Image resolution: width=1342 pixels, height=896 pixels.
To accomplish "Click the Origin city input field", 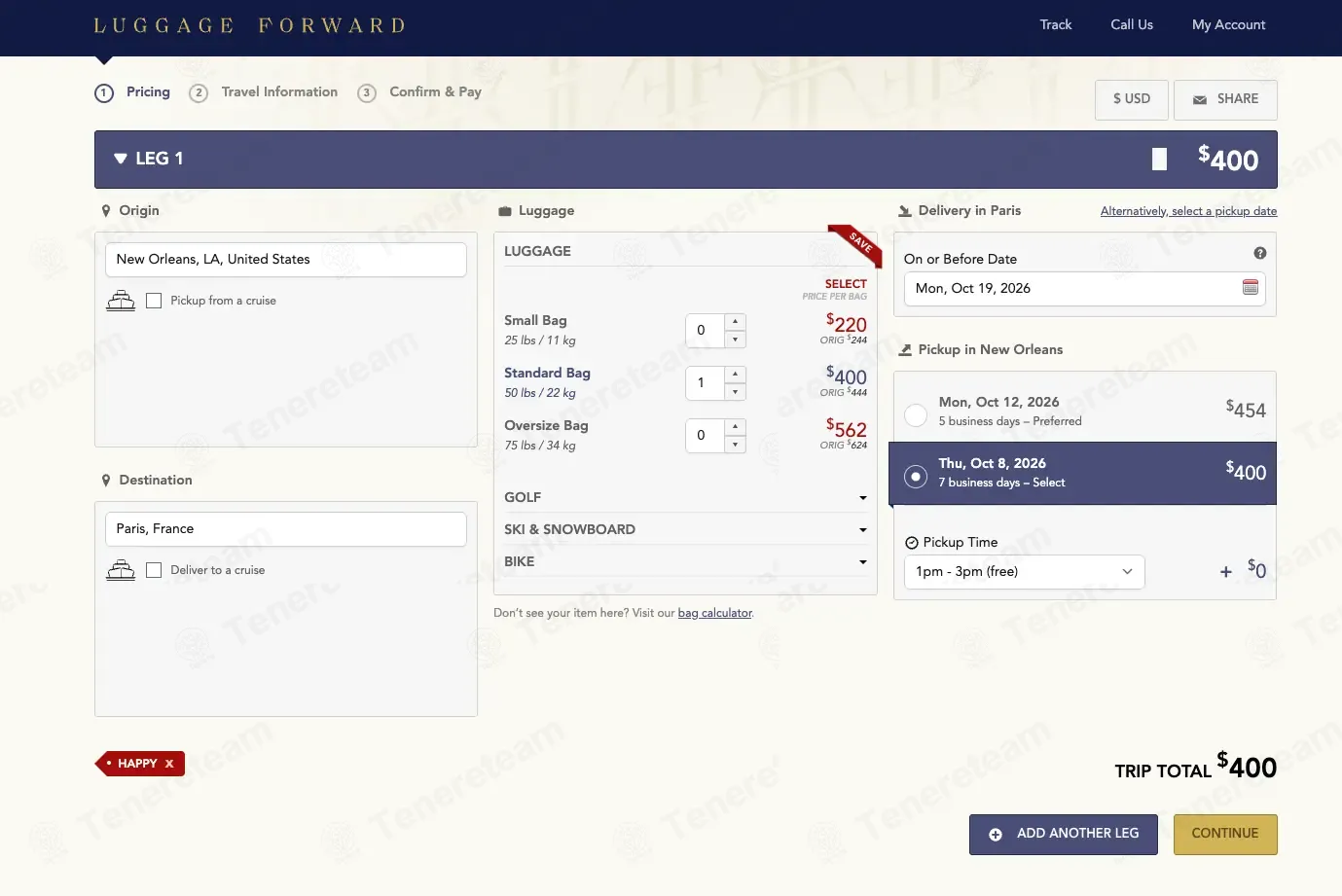I will (286, 260).
